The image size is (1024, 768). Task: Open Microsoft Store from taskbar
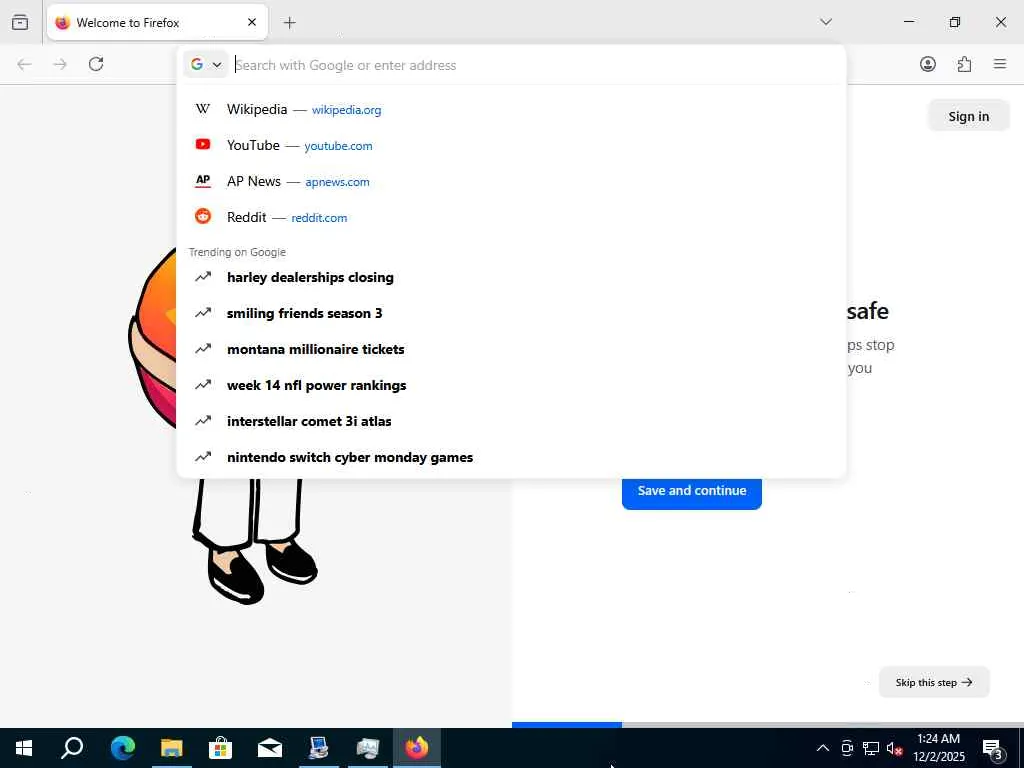click(x=221, y=748)
